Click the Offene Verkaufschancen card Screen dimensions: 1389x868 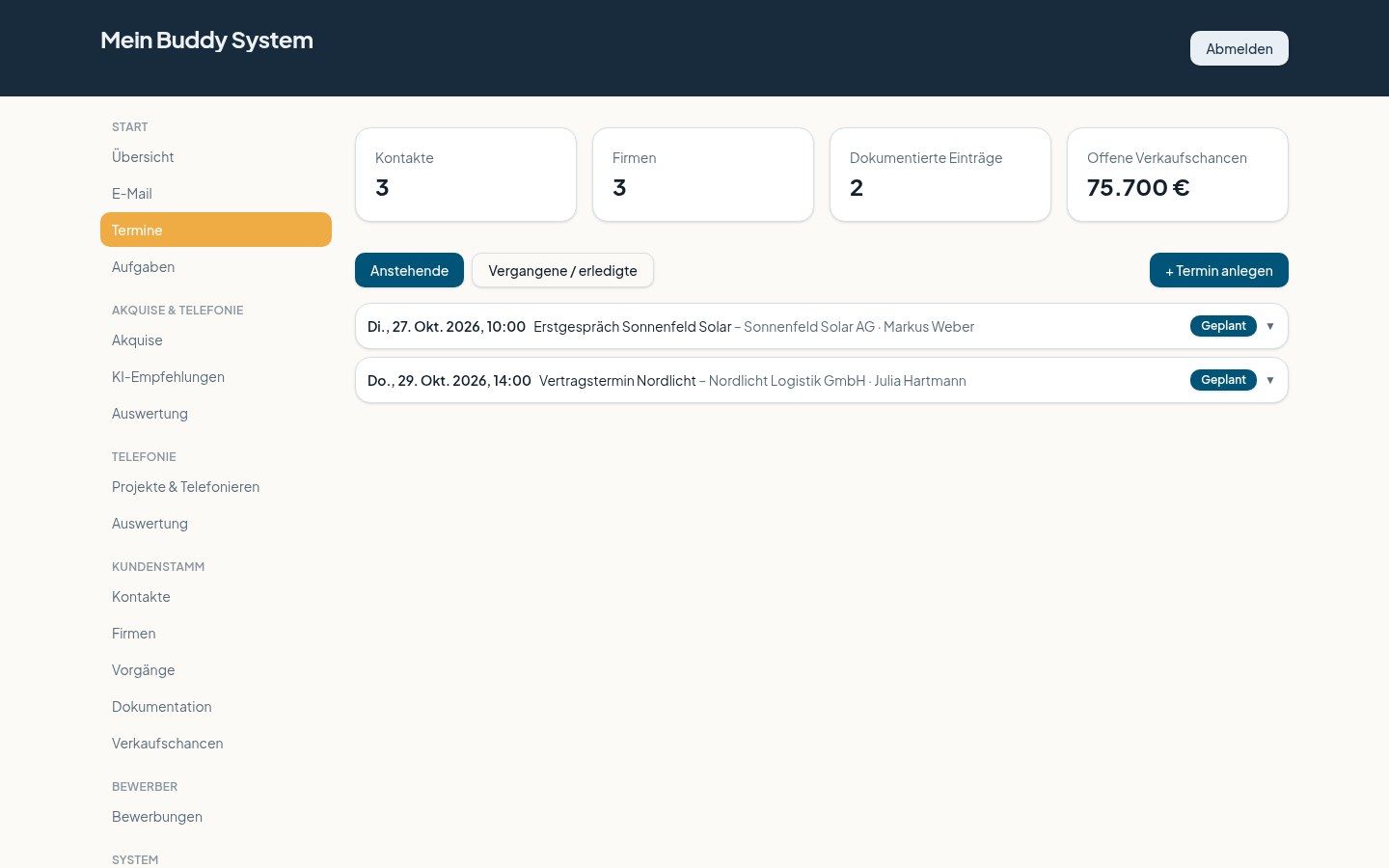point(1178,175)
